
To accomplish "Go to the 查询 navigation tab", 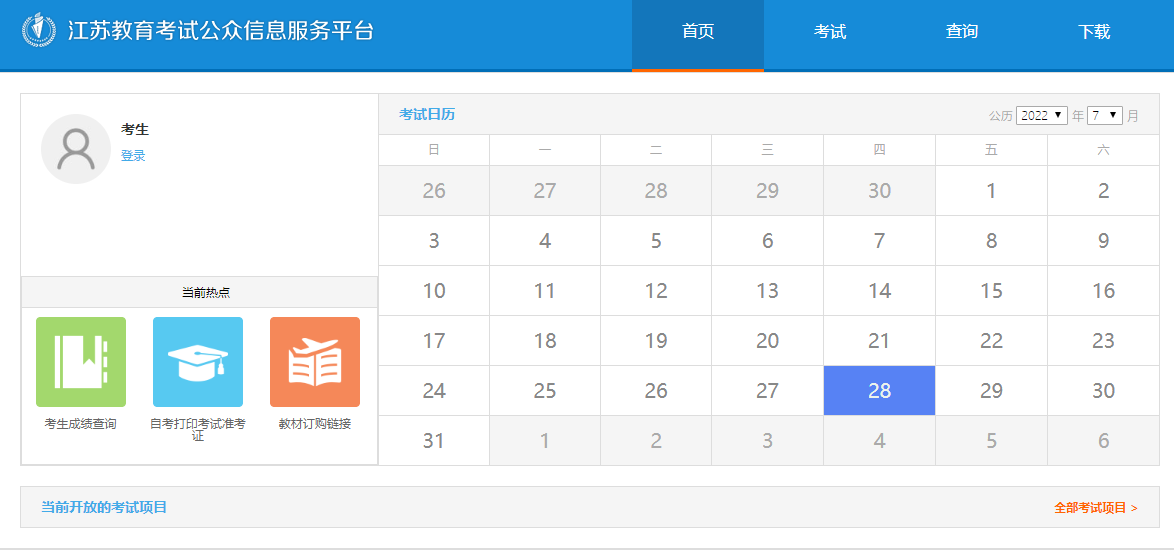I will click(962, 32).
